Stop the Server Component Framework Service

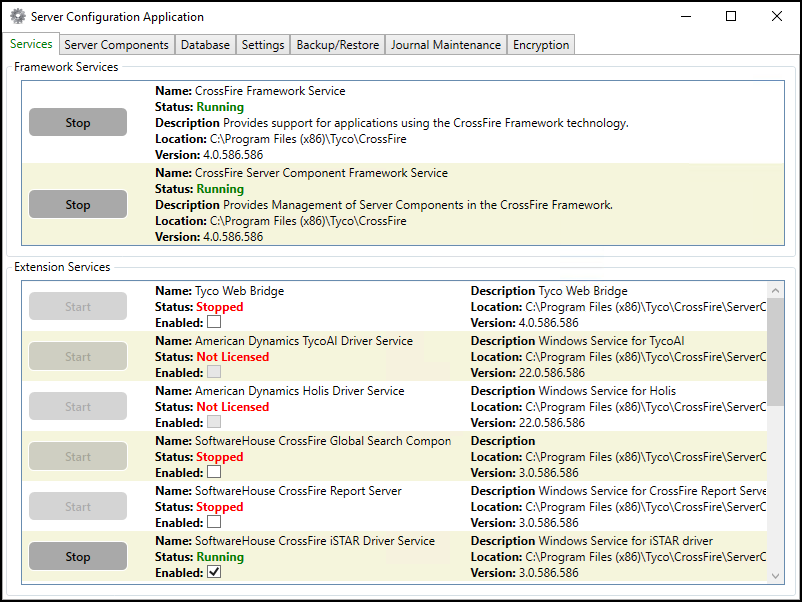(78, 205)
